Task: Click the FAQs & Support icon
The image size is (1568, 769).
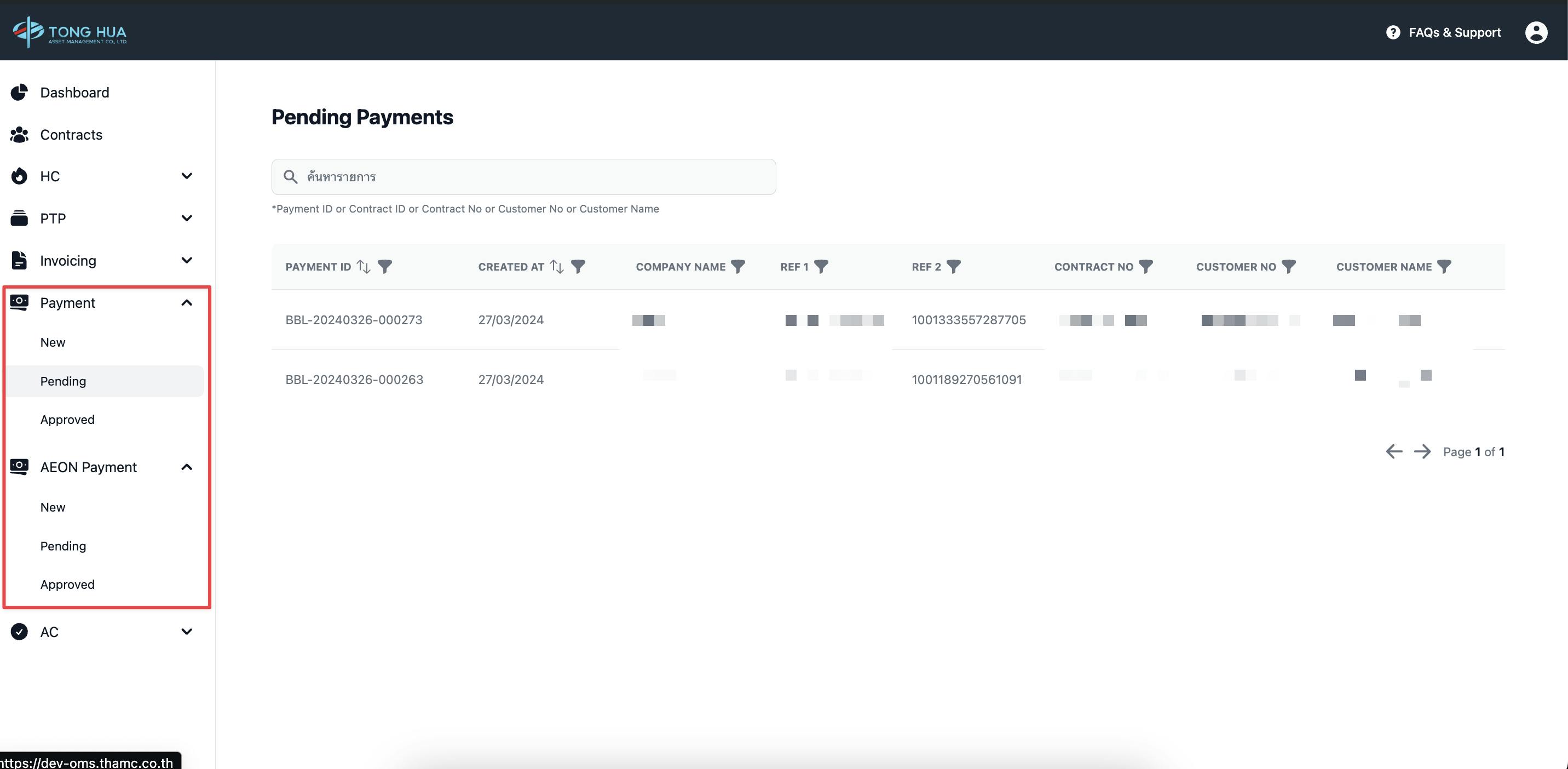Action: 1393,31
